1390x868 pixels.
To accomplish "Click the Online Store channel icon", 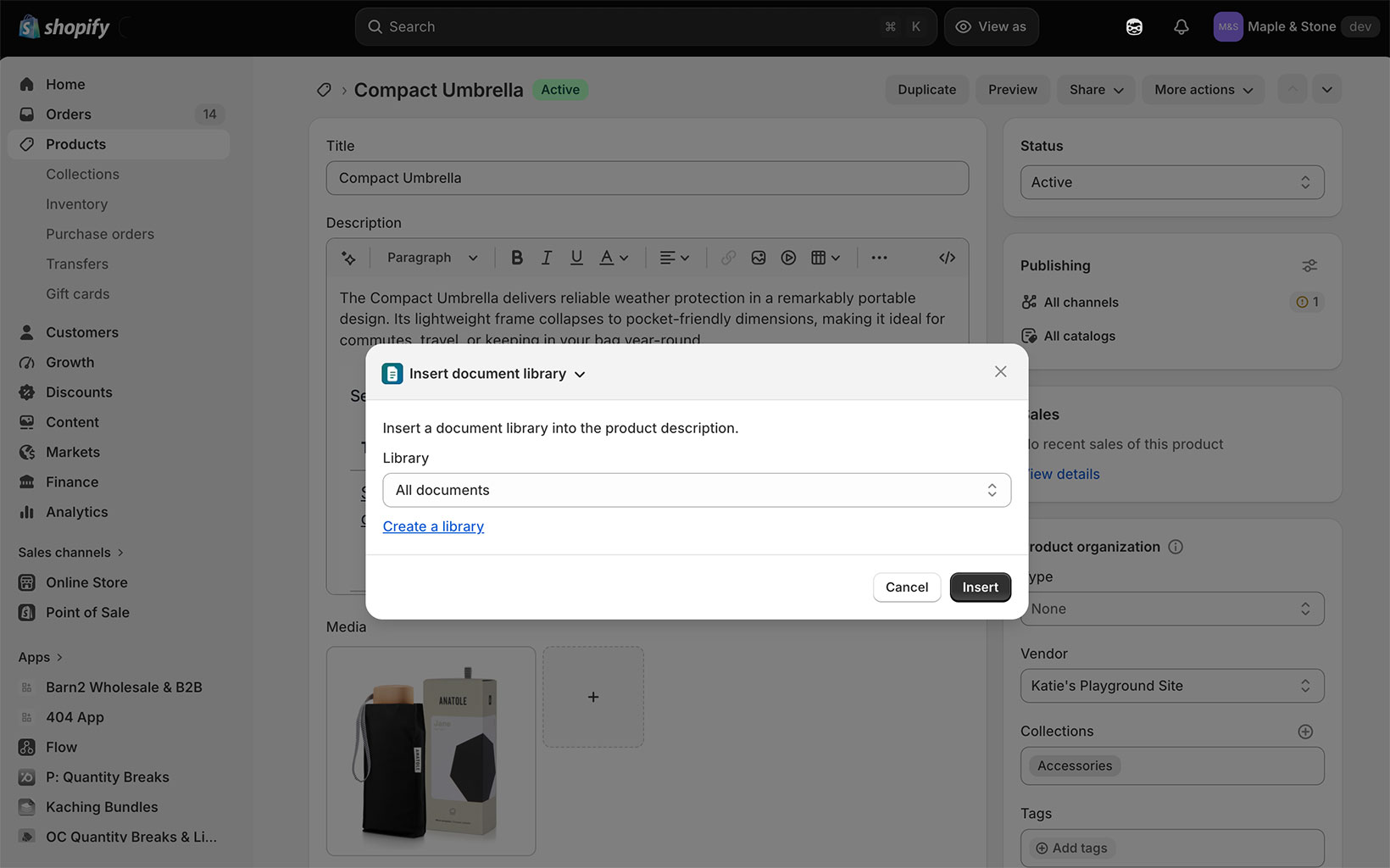I will (27, 583).
